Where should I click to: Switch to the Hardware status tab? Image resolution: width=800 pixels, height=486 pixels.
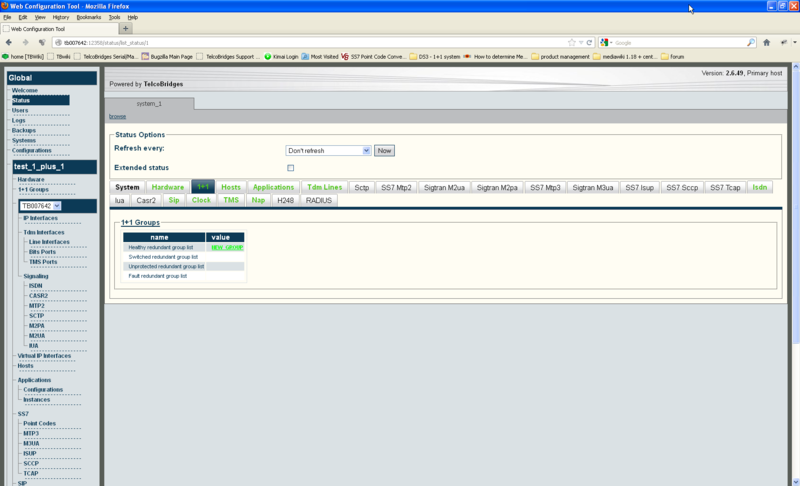pyautogui.click(x=167, y=187)
